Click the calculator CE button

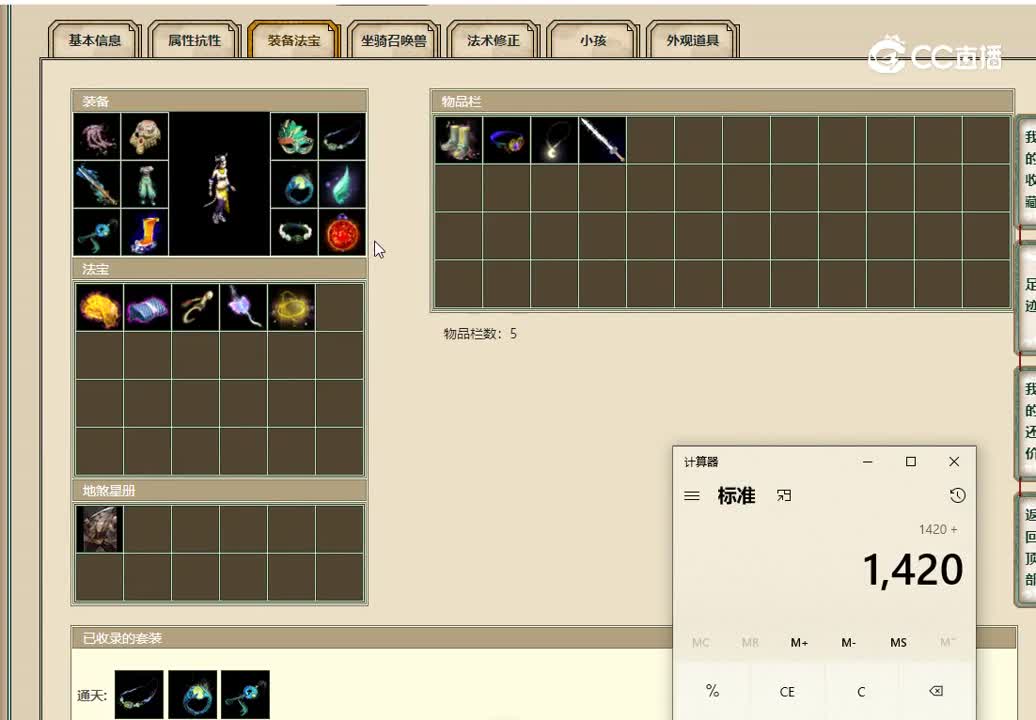tap(787, 692)
